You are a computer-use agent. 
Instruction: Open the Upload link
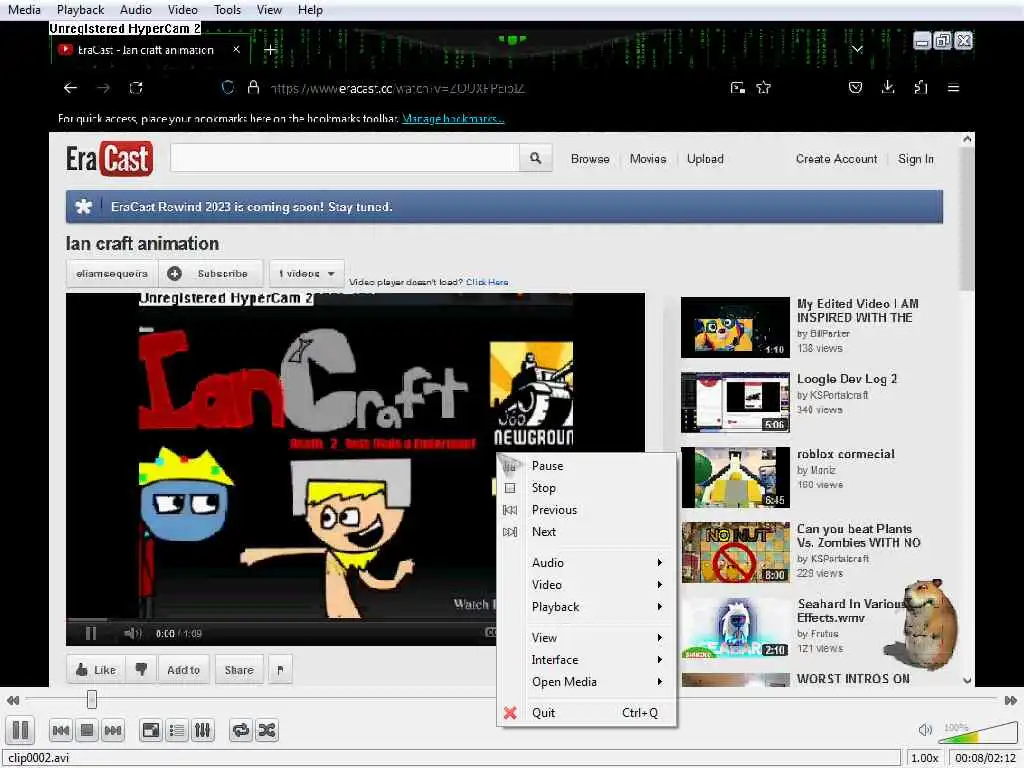[705, 159]
